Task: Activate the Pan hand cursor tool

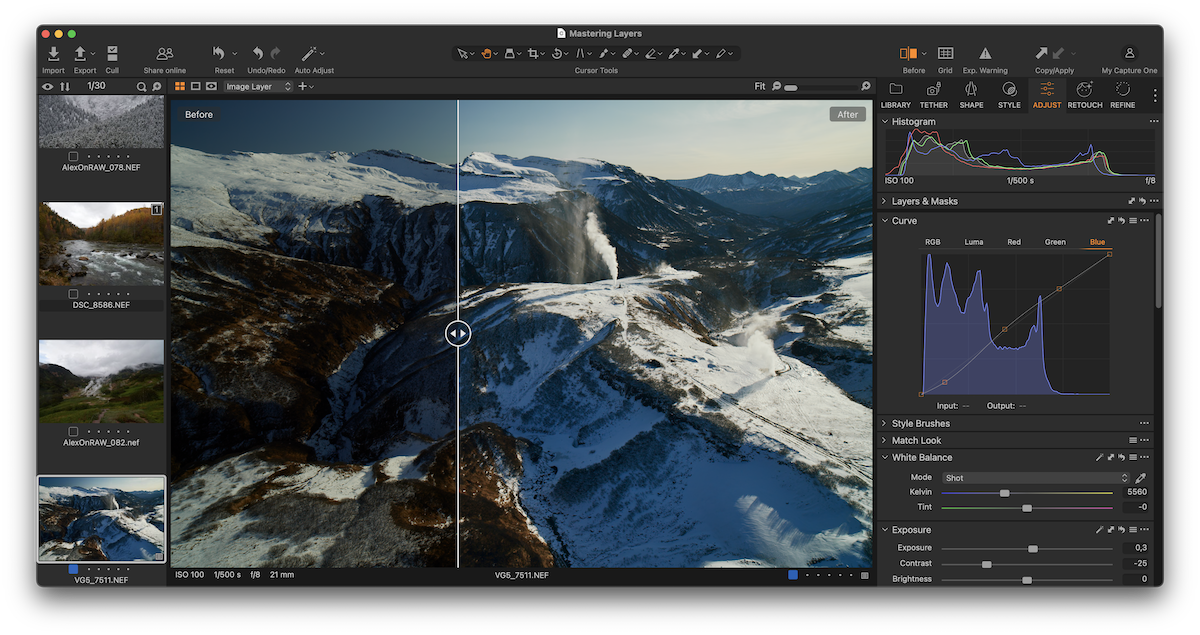Action: coord(487,54)
